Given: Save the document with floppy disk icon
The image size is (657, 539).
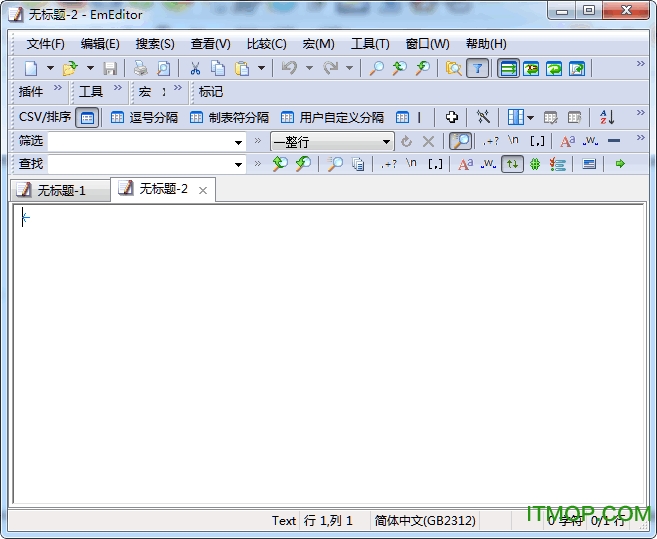Looking at the screenshot, I should coord(110,68).
